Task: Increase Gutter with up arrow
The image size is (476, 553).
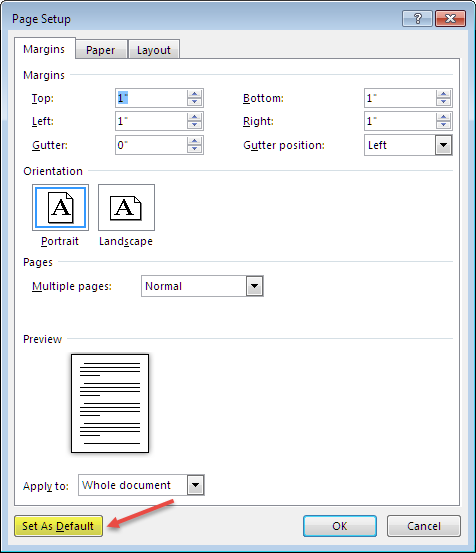Action: pos(195,141)
